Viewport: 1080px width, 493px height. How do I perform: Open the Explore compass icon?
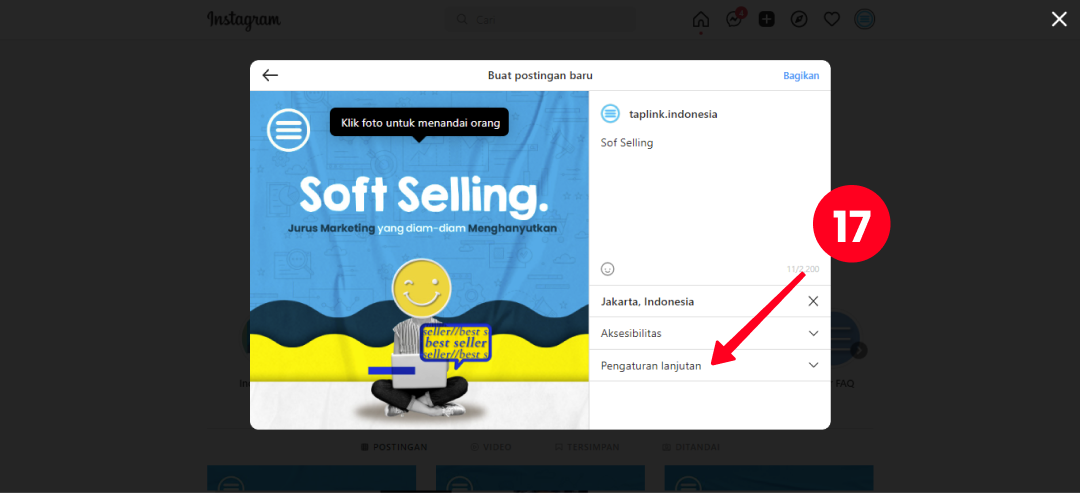(x=799, y=19)
